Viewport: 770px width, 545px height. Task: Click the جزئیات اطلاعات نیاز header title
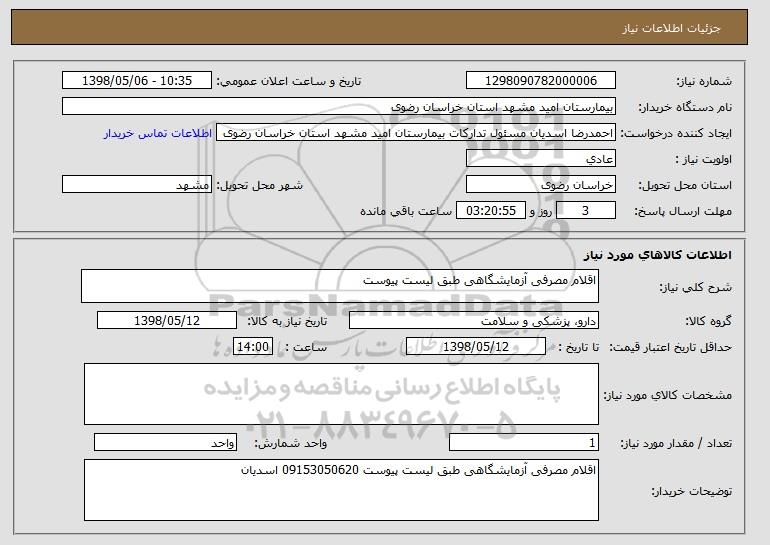[671, 28]
